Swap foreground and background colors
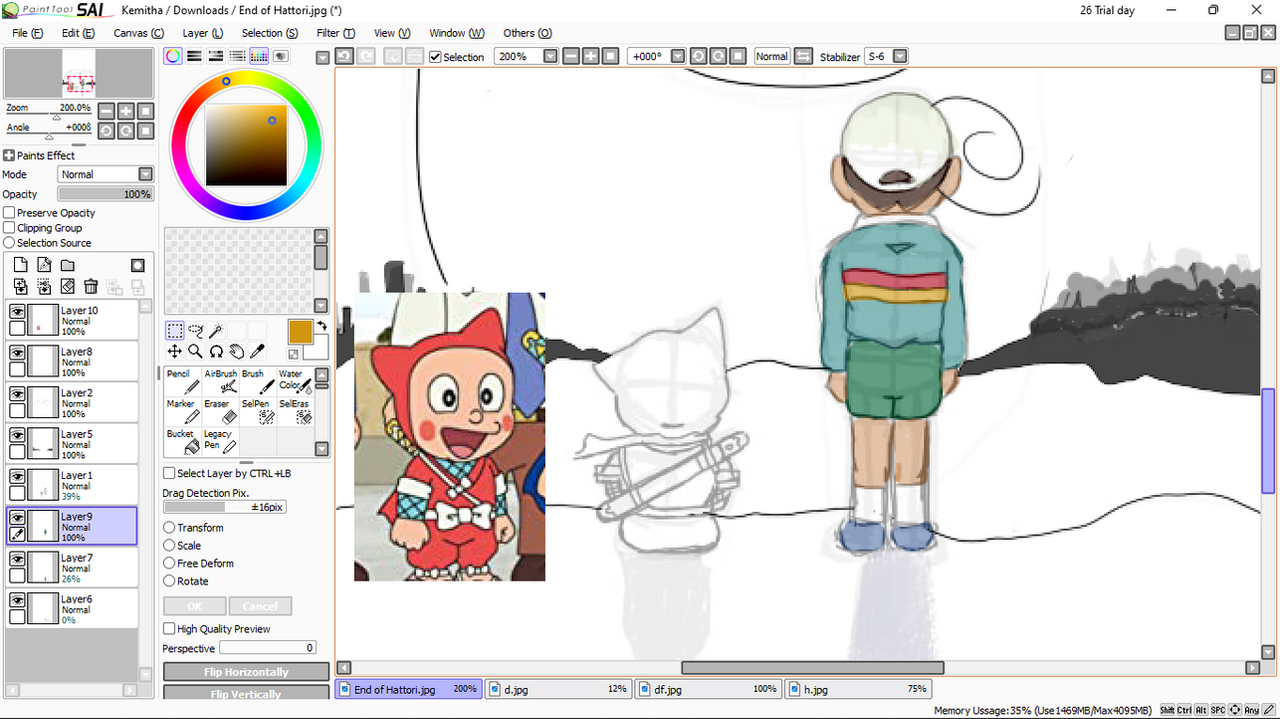Screen dimensions: 1280x719 click(x=322, y=326)
